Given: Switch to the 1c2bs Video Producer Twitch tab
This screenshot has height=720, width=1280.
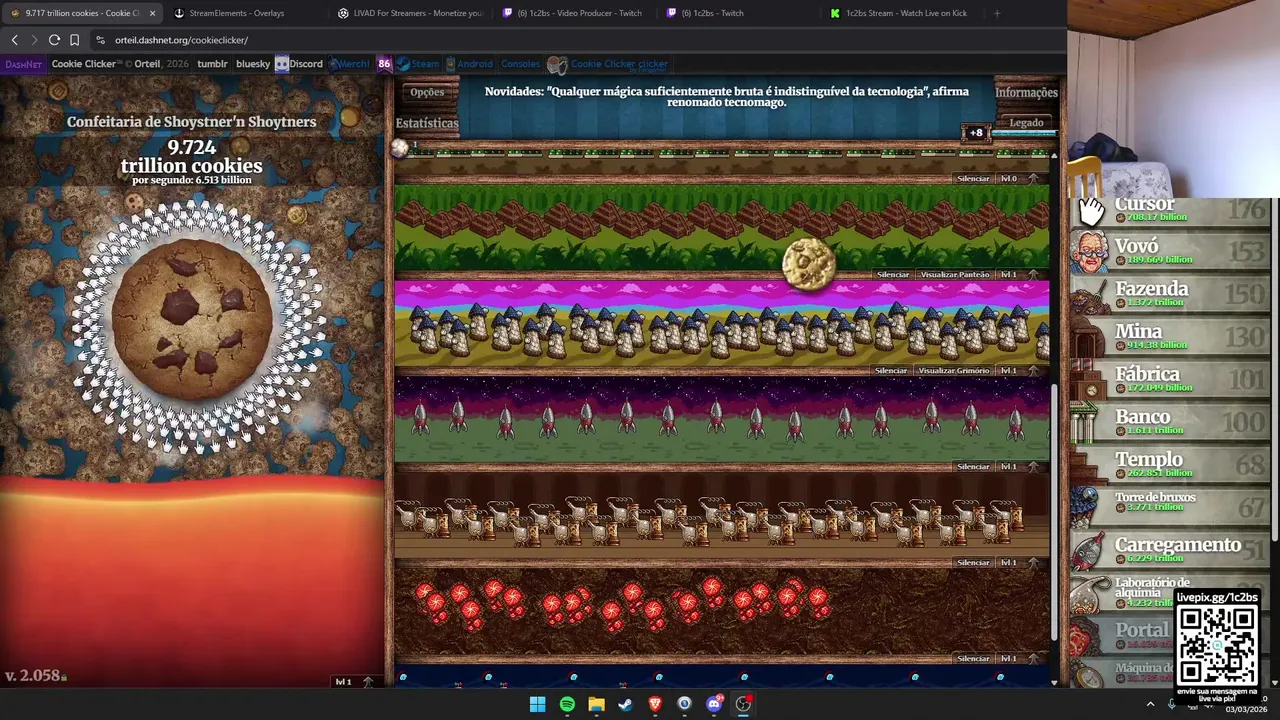Looking at the screenshot, I should 574,13.
